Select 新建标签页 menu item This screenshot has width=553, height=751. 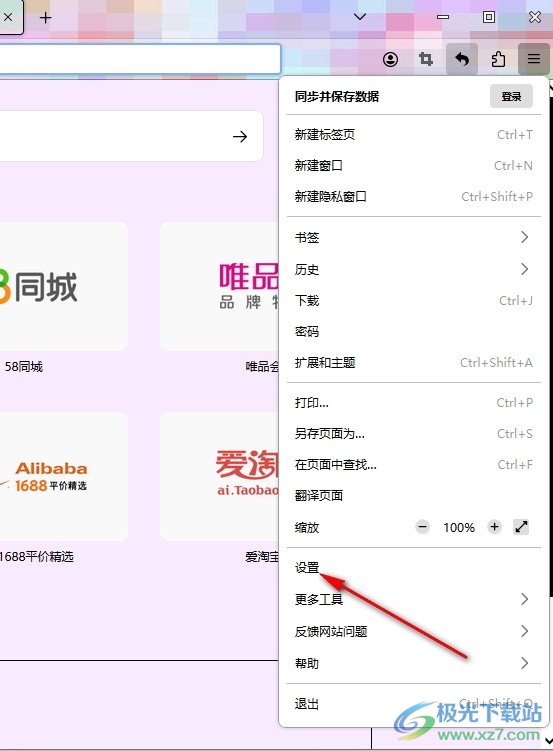(414, 135)
